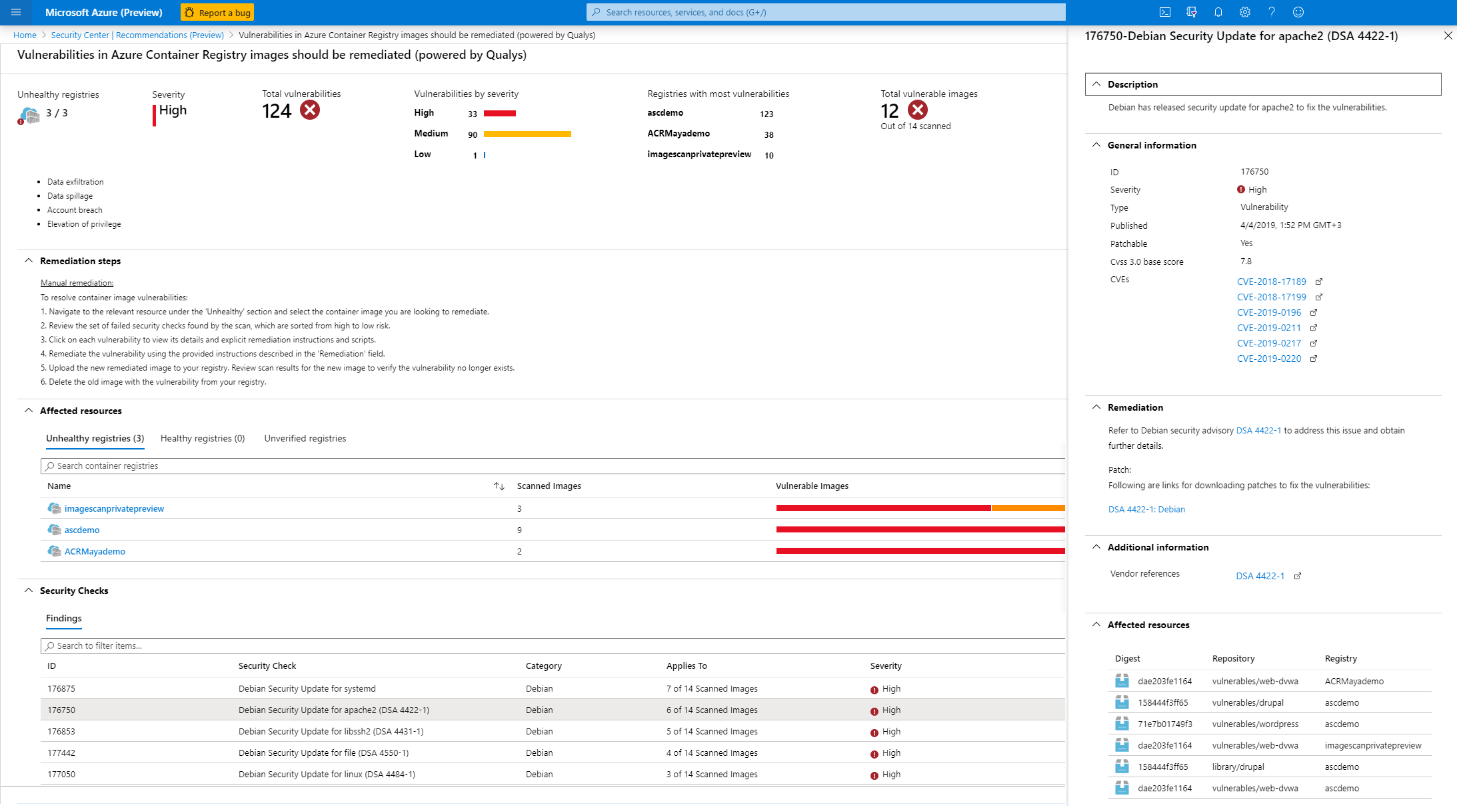The height and width of the screenshot is (806, 1457).
Task: Open DSA 4422-1: Debian patch link
Action: (x=1146, y=509)
